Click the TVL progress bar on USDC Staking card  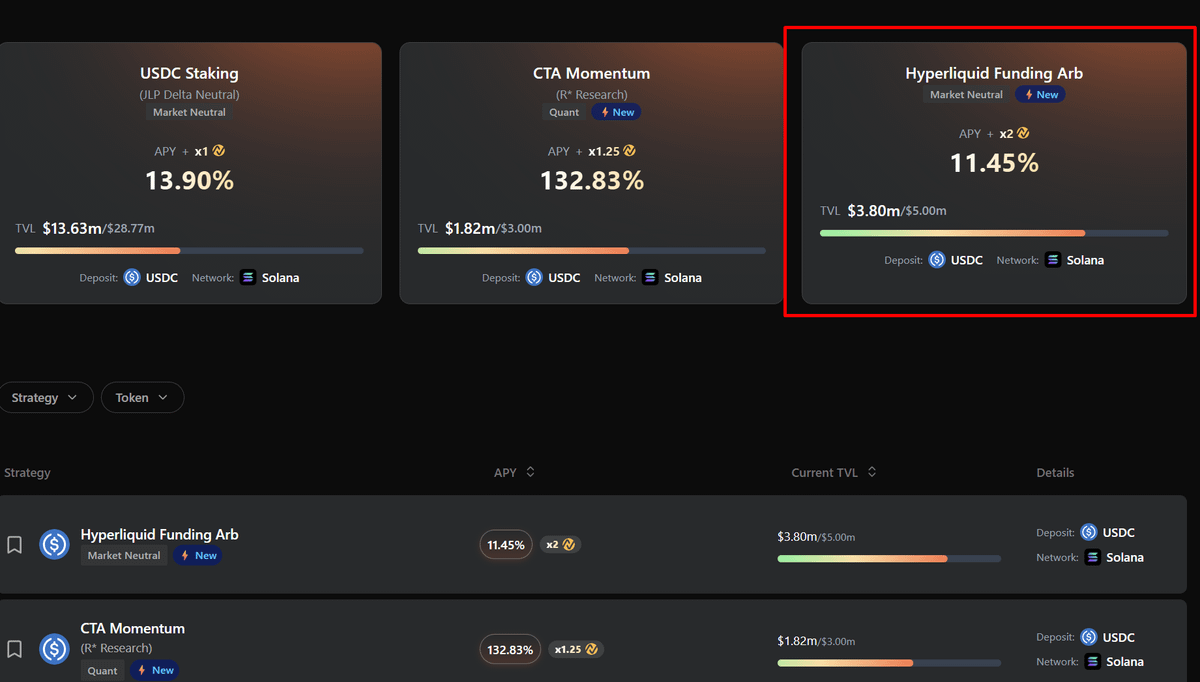tap(189, 250)
